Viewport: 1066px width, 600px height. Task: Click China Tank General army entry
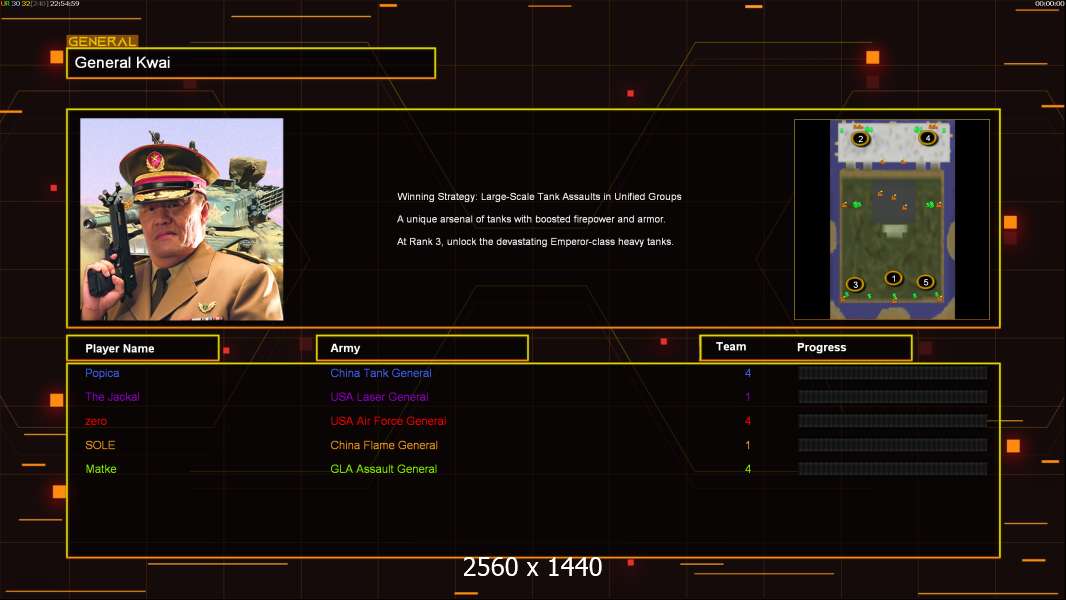click(x=381, y=373)
